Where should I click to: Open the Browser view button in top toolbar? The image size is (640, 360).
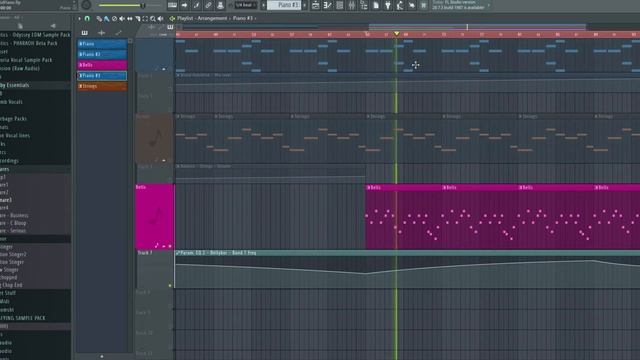tap(364, 5)
